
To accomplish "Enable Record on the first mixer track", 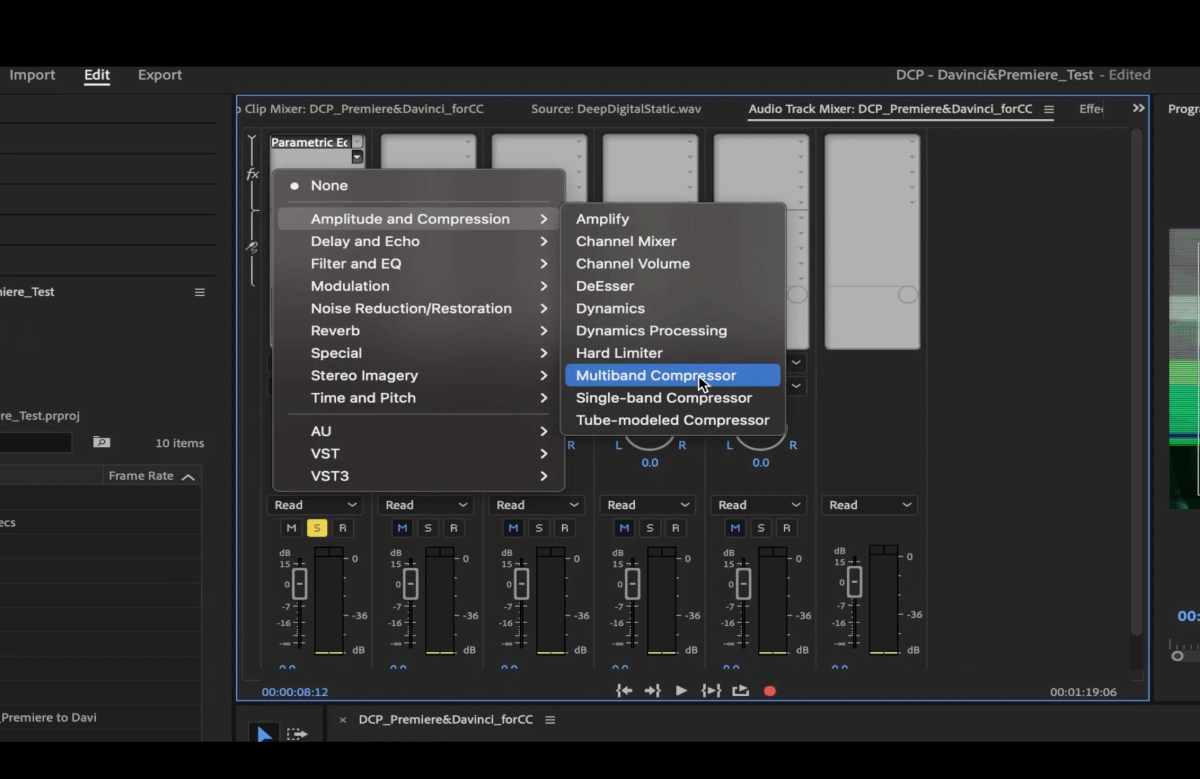I will (343, 528).
